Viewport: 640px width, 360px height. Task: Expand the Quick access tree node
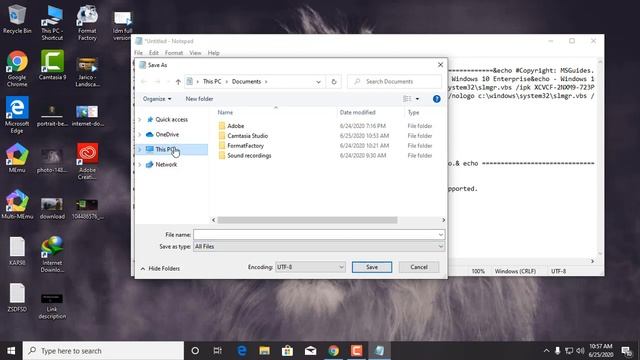point(140,120)
